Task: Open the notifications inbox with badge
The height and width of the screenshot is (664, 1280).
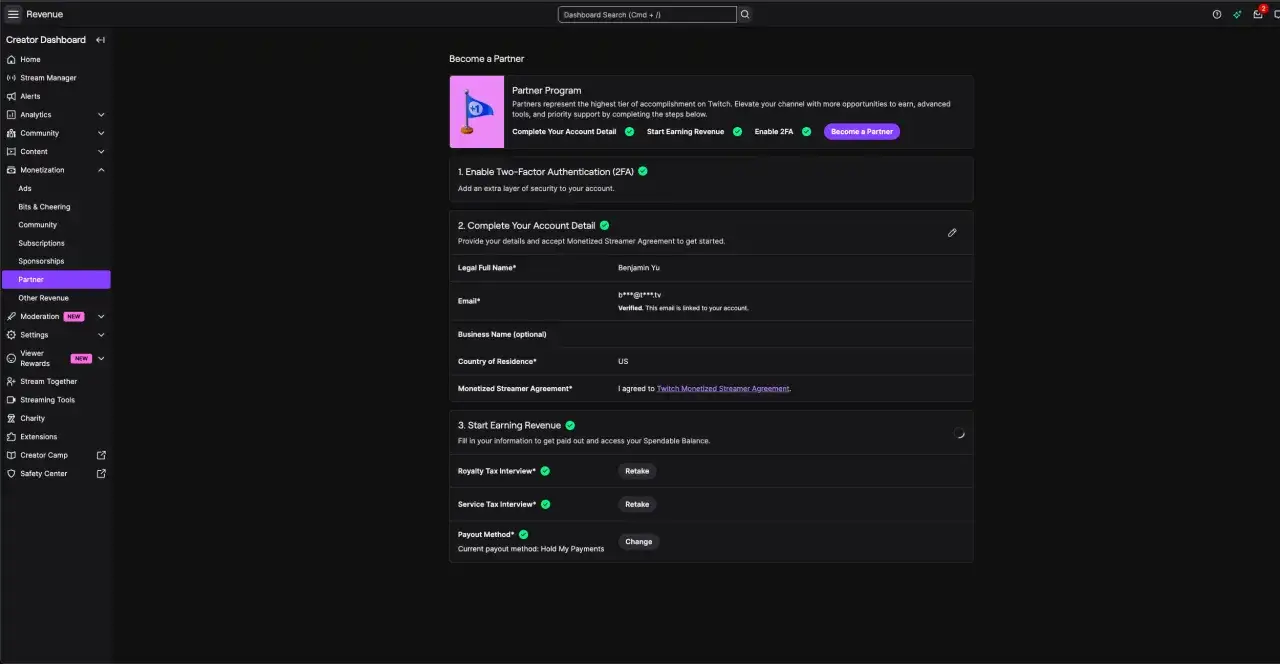Action: tap(1258, 14)
